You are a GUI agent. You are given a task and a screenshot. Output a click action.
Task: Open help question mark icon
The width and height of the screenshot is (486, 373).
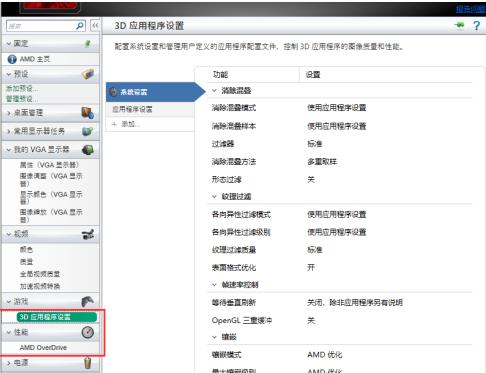(477, 25)
